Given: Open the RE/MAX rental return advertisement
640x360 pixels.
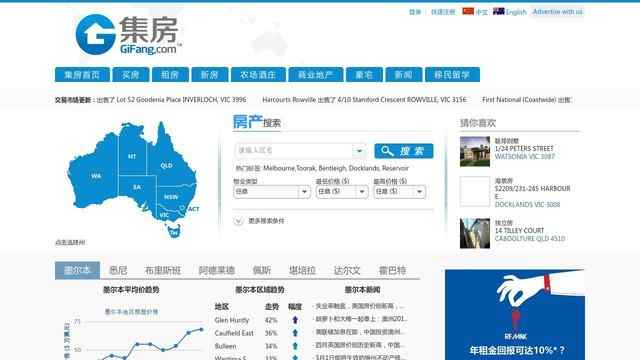Looking at the screenshot, I should tap(515, 314).
